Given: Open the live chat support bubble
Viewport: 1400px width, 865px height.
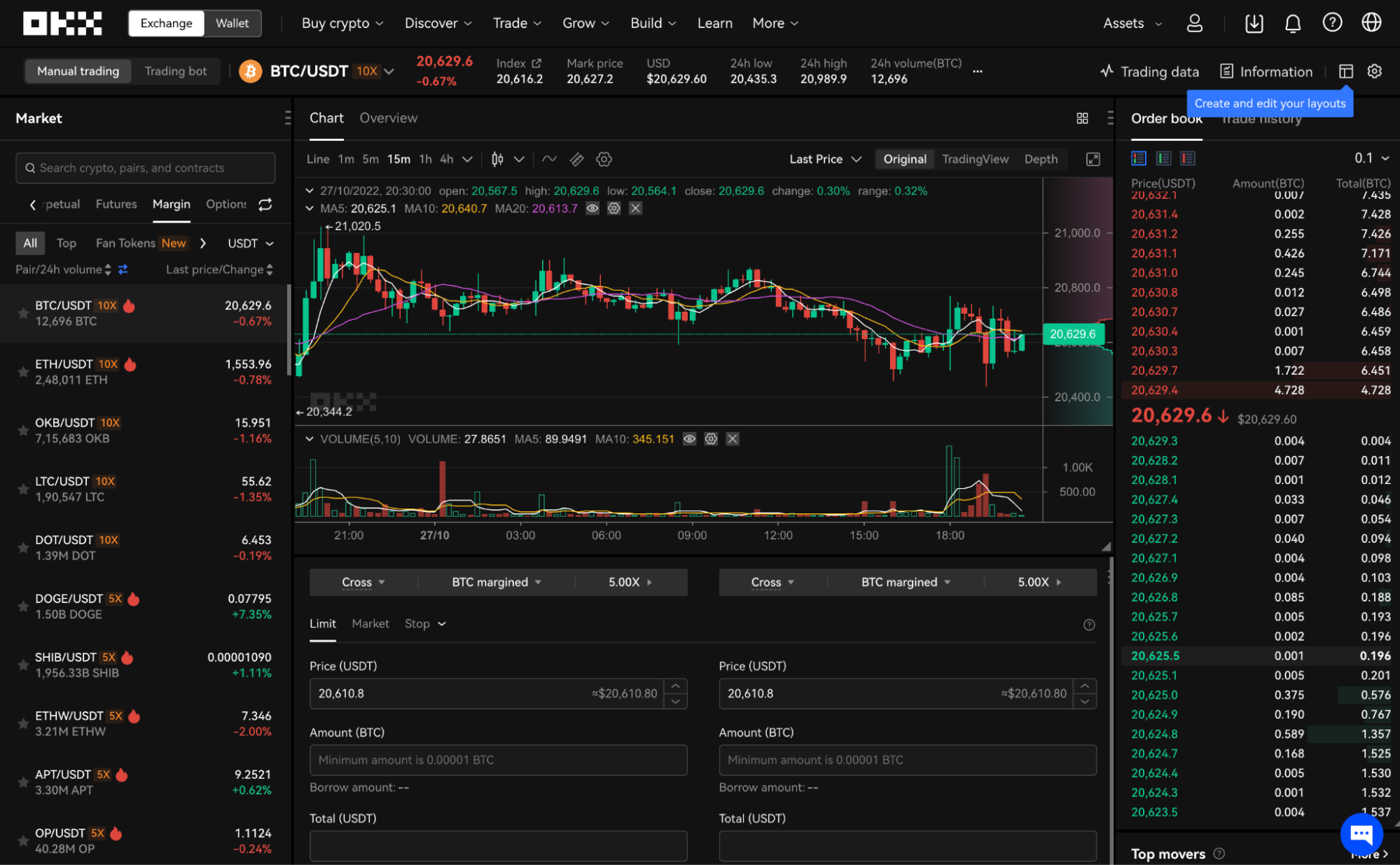Looking at the screenshot, I should coord(1361,833).
